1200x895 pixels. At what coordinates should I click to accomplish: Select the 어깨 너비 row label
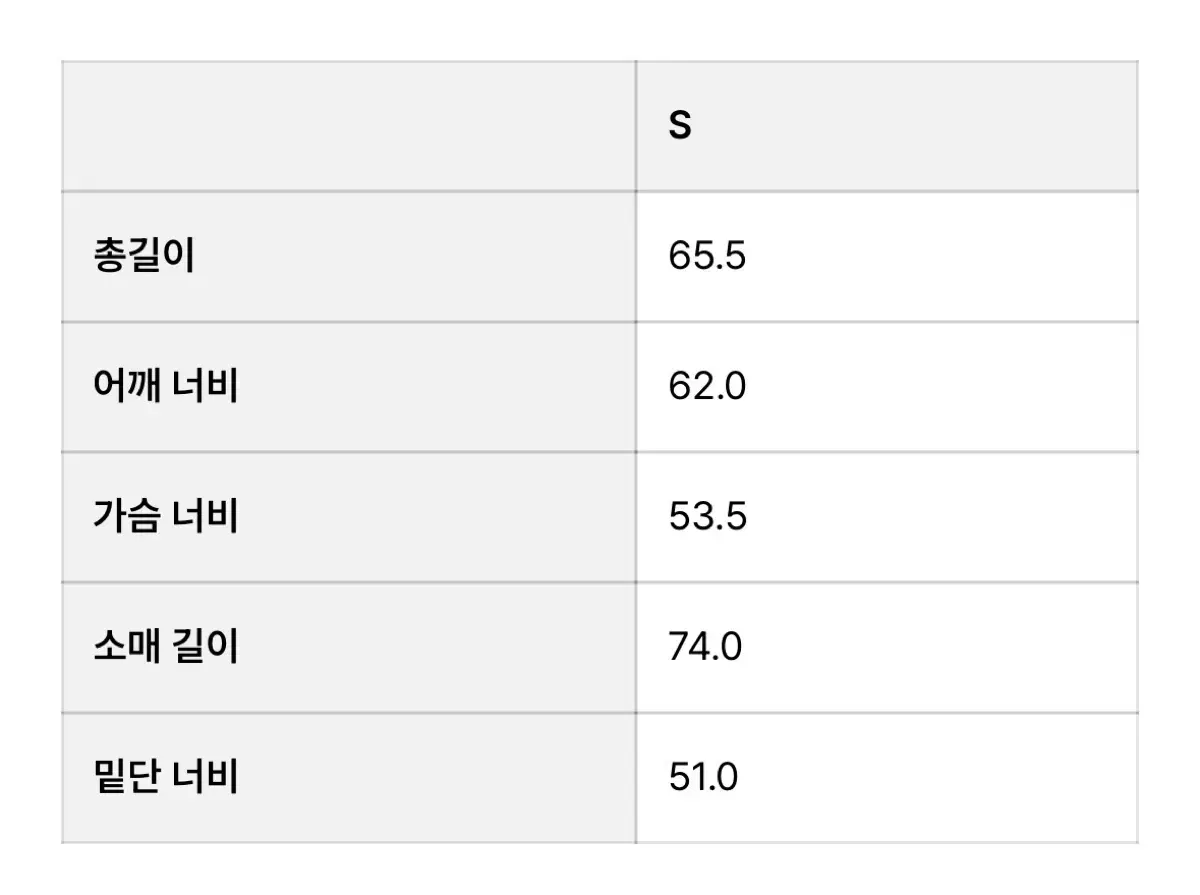click(165, 387)
